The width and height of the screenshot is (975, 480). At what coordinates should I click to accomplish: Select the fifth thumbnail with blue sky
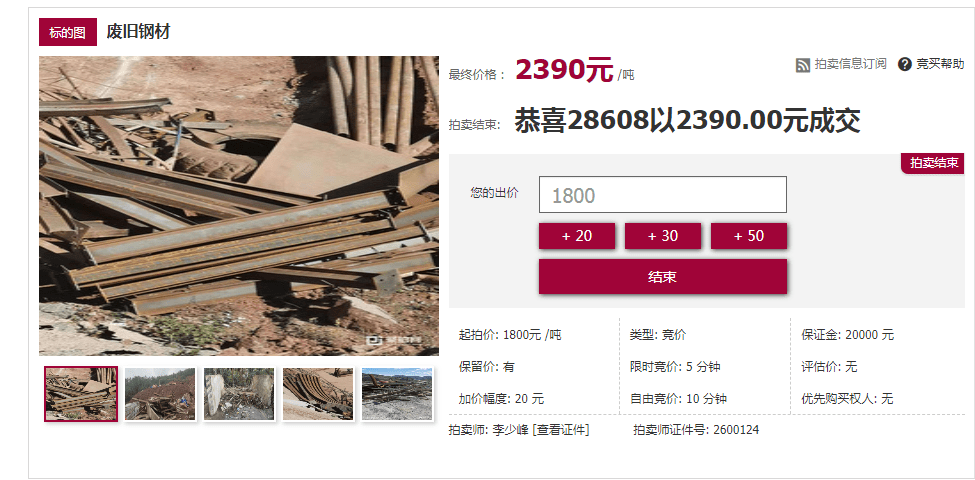(397, 394)
